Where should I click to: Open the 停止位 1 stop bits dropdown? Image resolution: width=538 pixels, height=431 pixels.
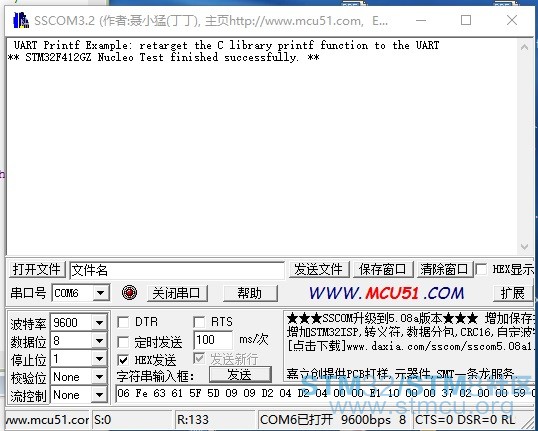click(100, 359)
